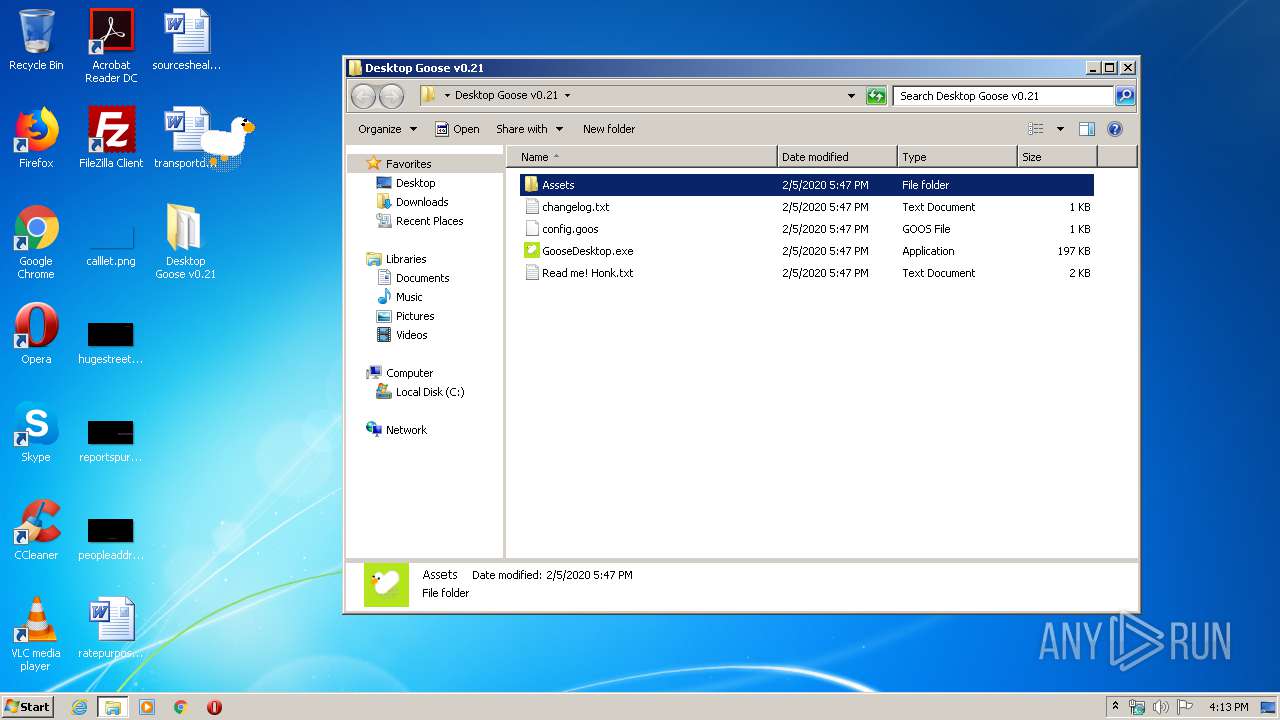Sort files by Date modified column
The image size is (1280, 720).
(837, 157)
